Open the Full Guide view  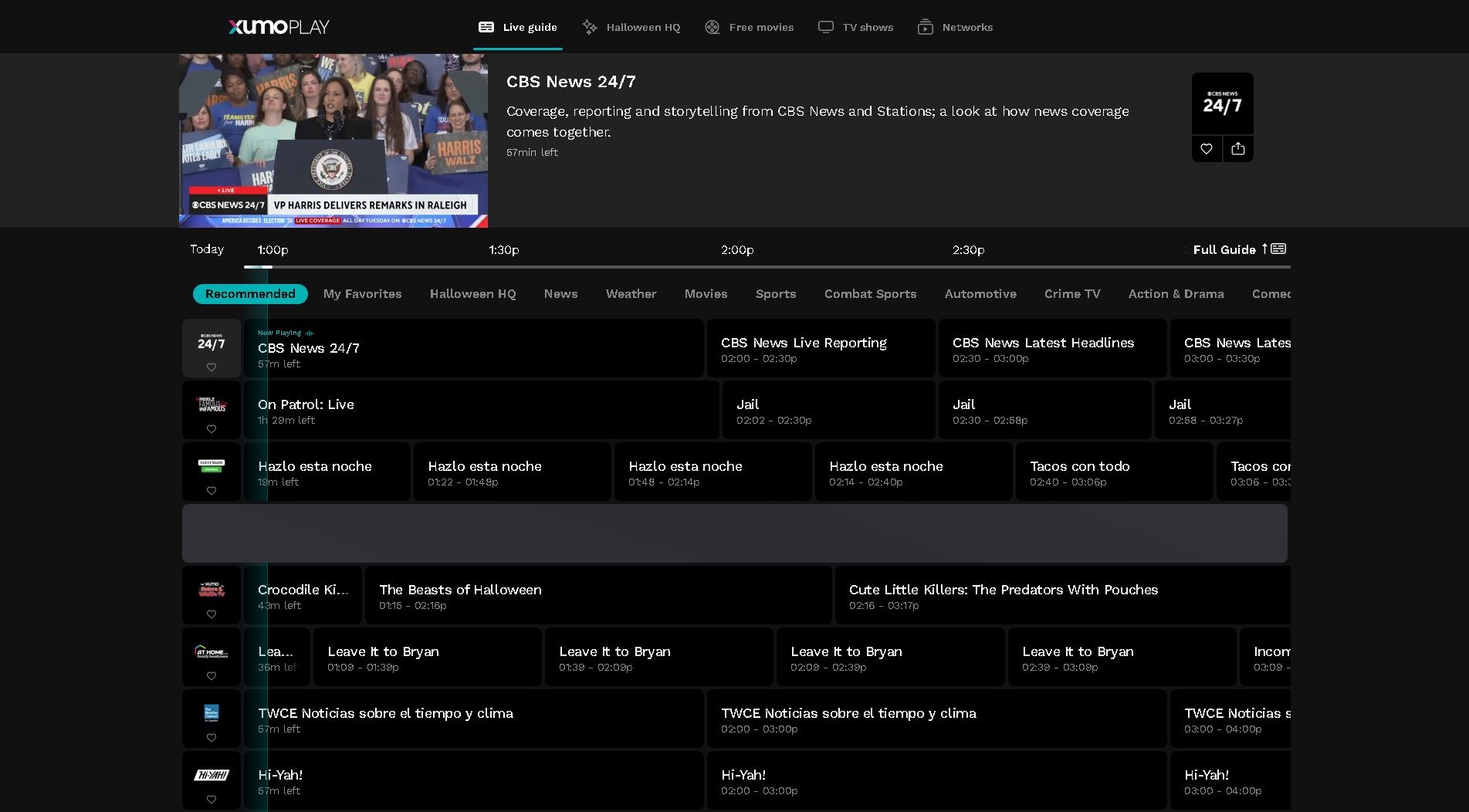pyautogui.click(x=1239, y=249)
